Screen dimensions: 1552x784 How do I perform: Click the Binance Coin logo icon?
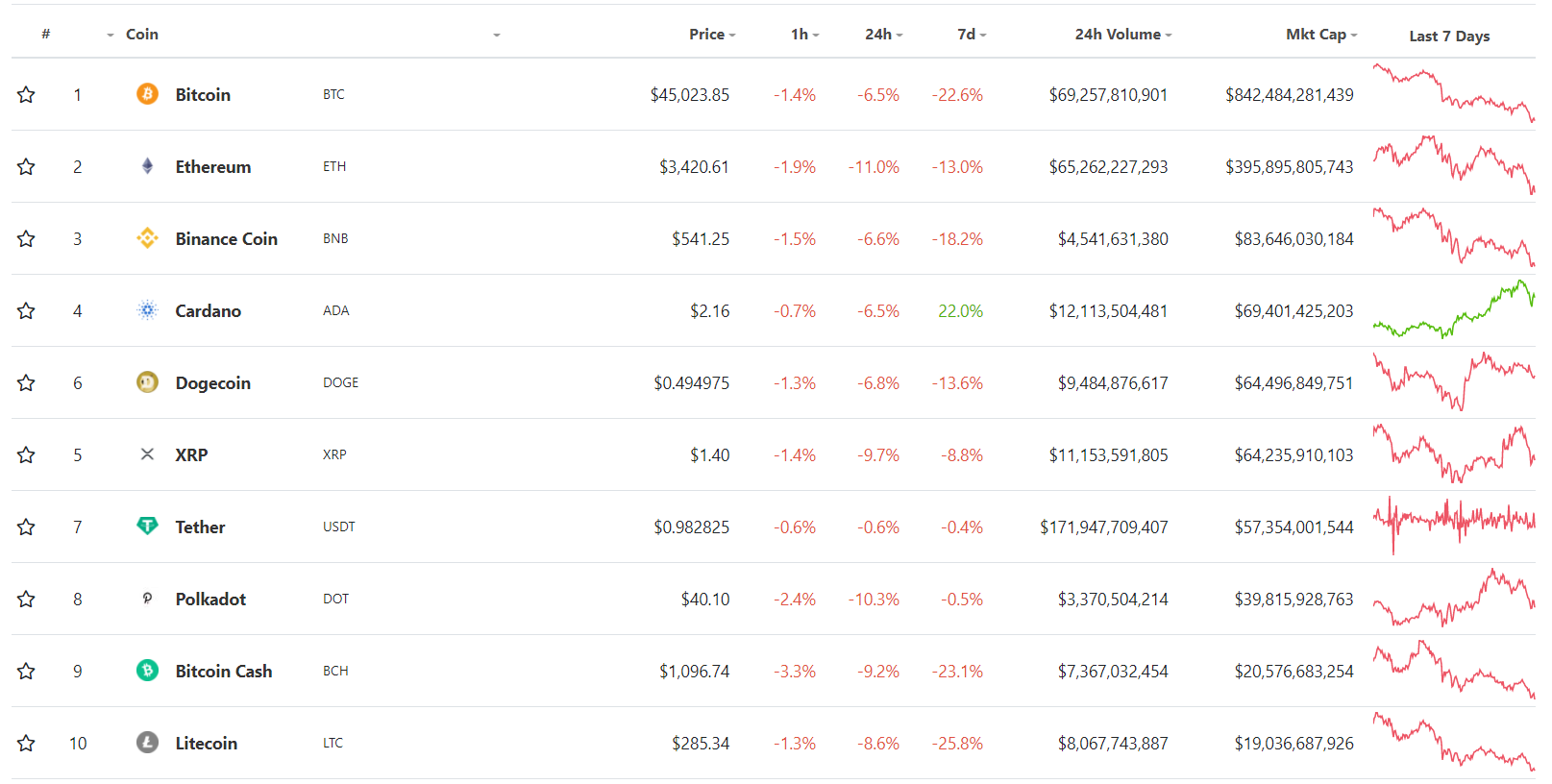pyautogui.click(x=147, y=238)
